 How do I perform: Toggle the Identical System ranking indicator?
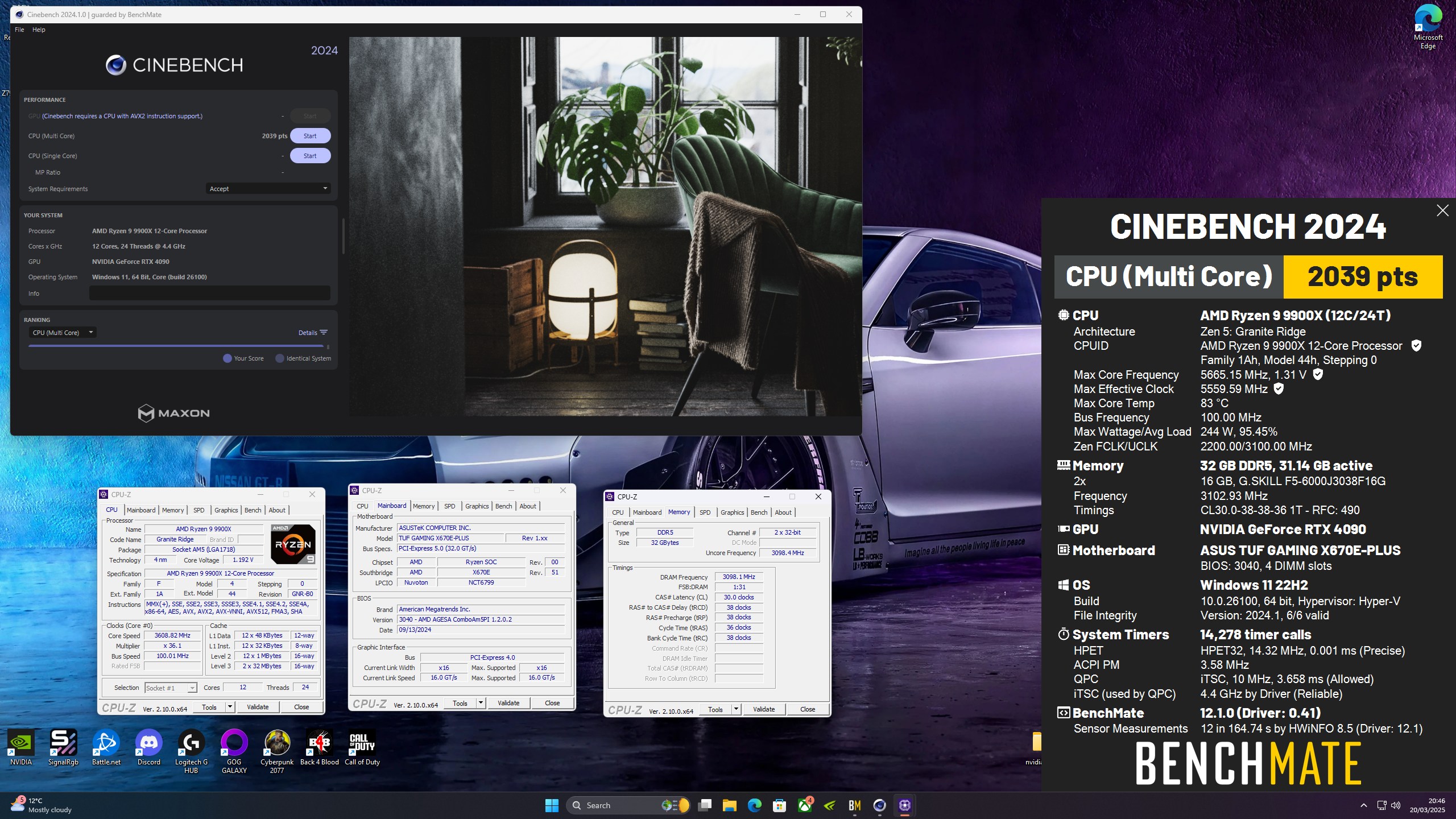(303, 358)
